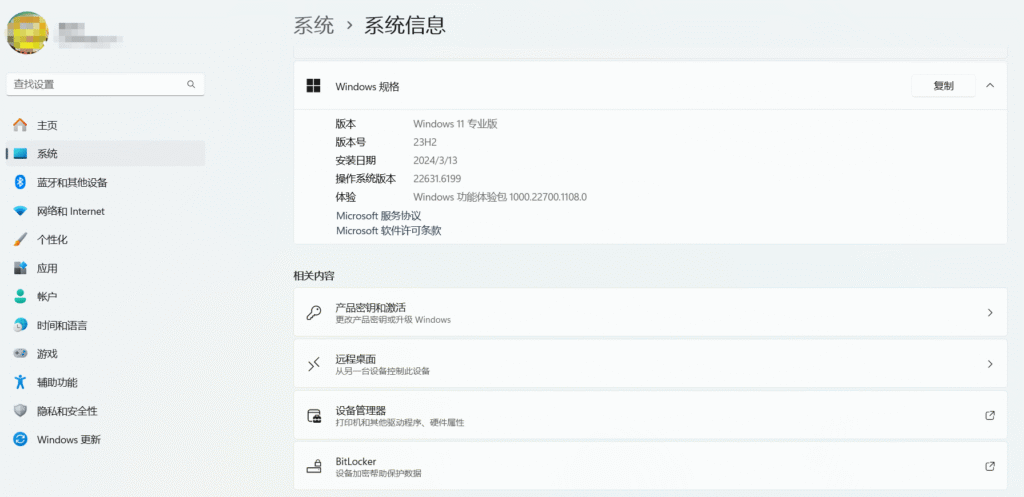Screen dimensions: 1024x497
Task: Click OS build value 22631.6199
Action: pos(437,178)
